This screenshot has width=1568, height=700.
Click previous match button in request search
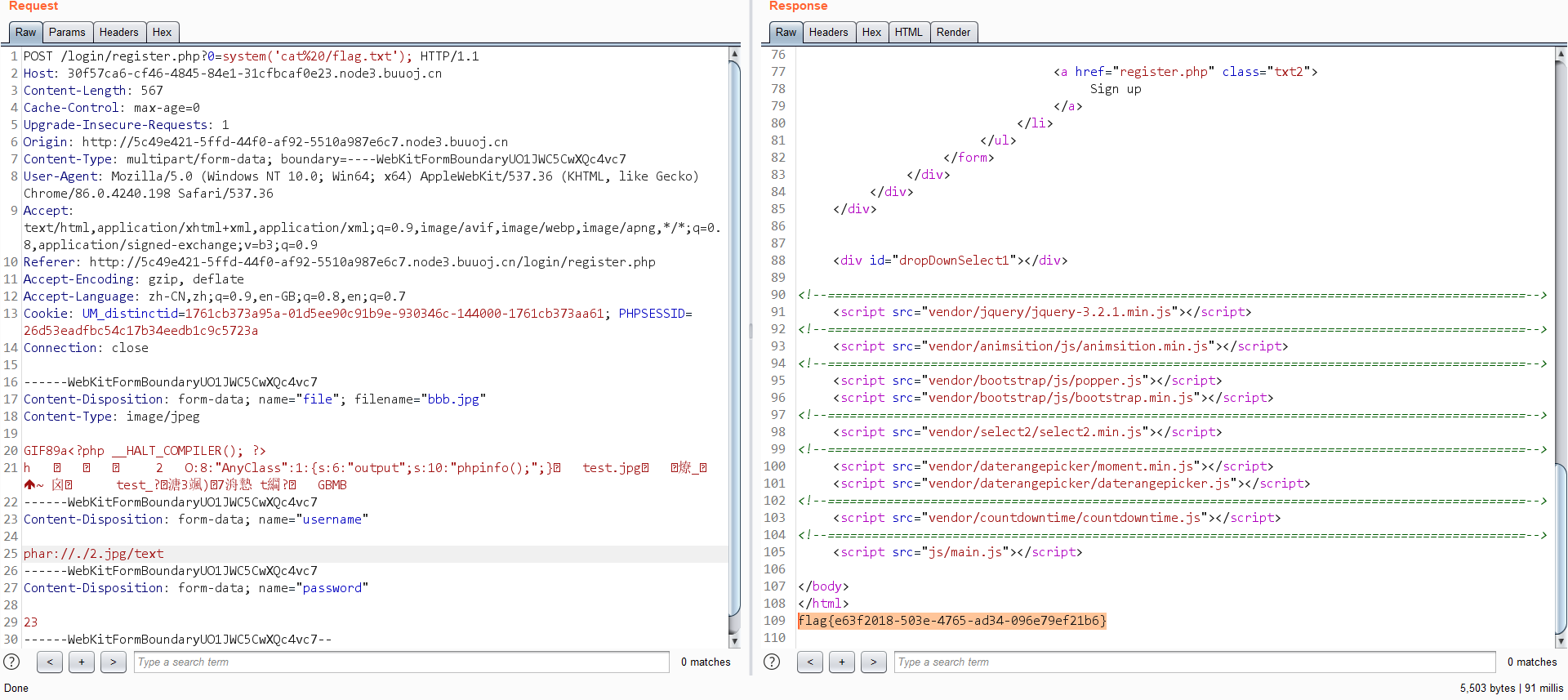coord(50,662)
